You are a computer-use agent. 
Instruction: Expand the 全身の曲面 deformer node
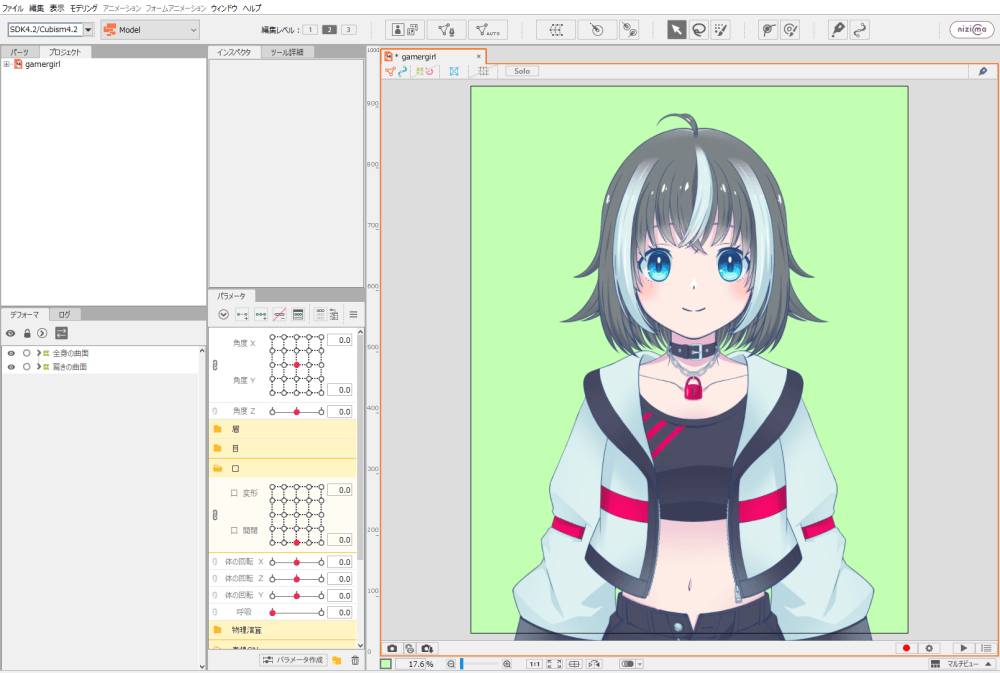point(38,353)
